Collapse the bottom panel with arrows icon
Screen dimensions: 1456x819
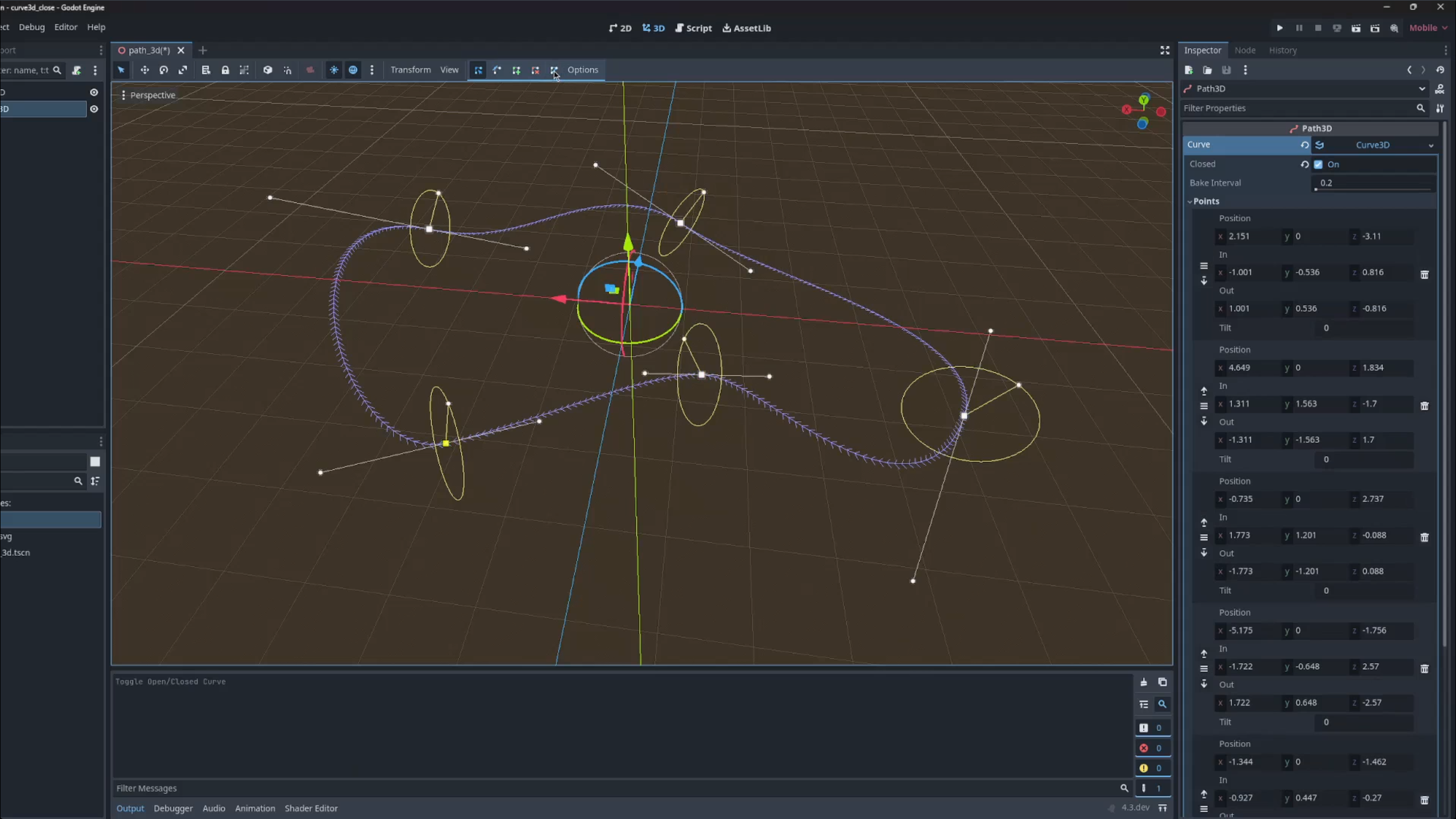tap(1163, 808)
